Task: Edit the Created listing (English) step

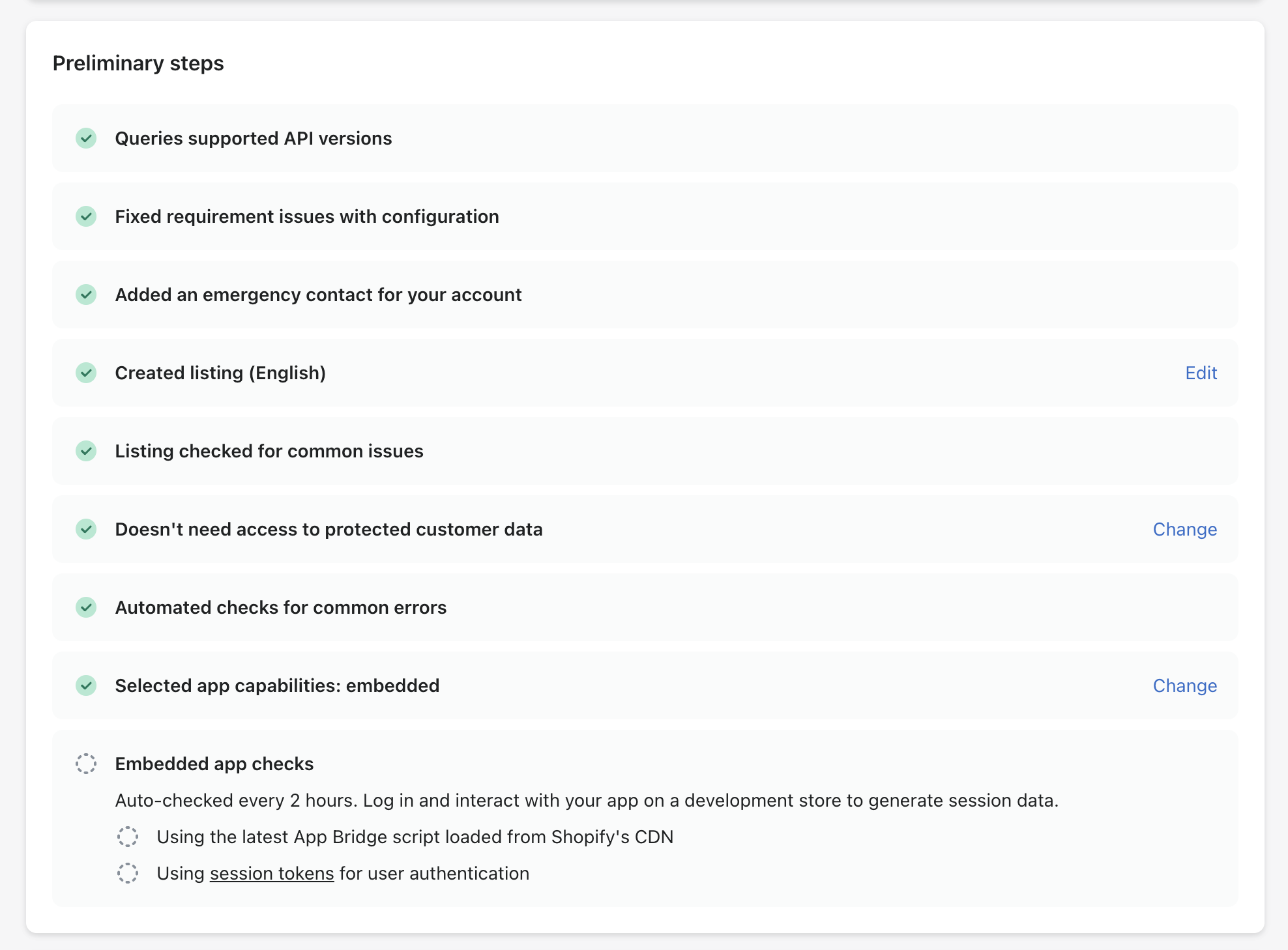Action: click(1201, 373)
